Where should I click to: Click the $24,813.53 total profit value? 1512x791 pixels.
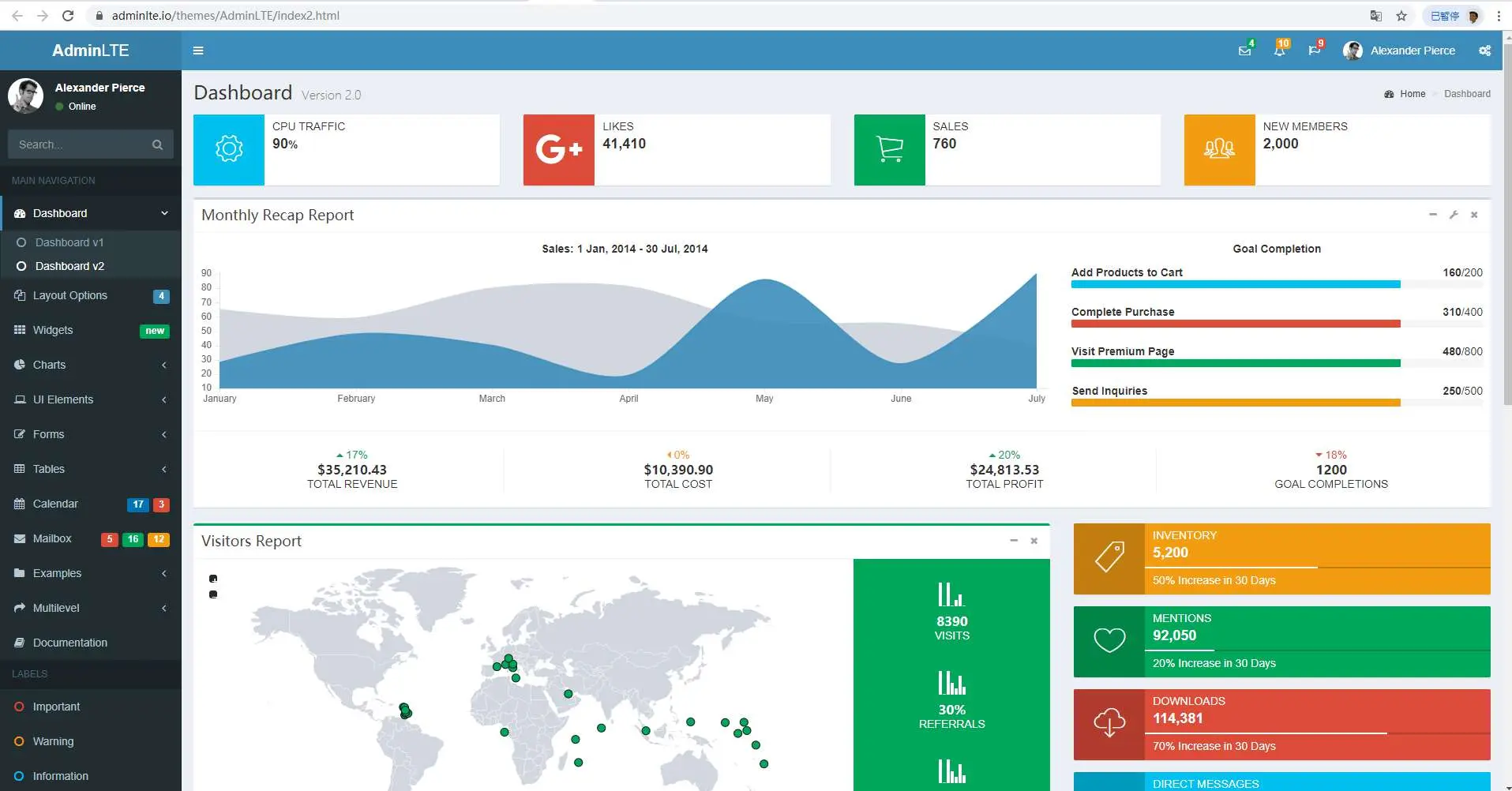pos(1004,470)
